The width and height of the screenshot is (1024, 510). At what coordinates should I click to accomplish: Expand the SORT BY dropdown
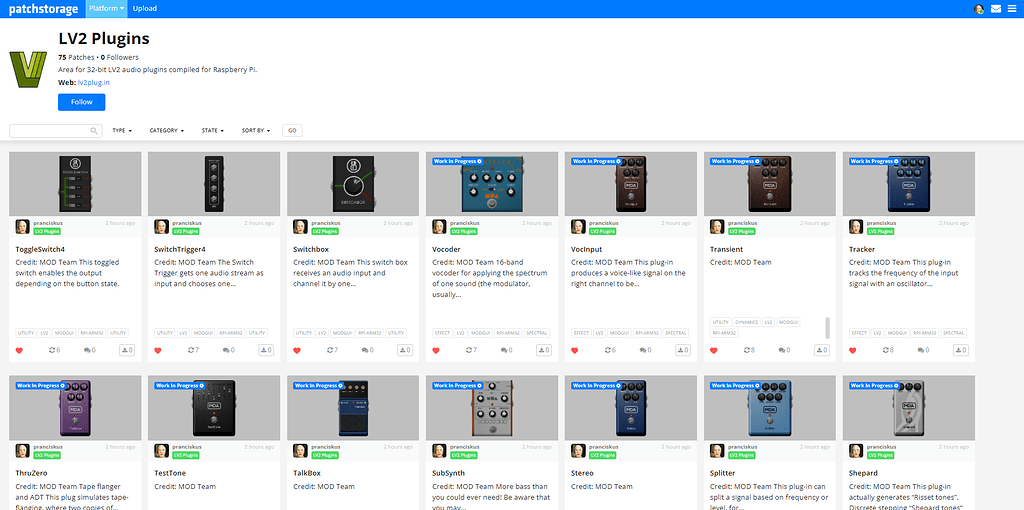point(256,131)
